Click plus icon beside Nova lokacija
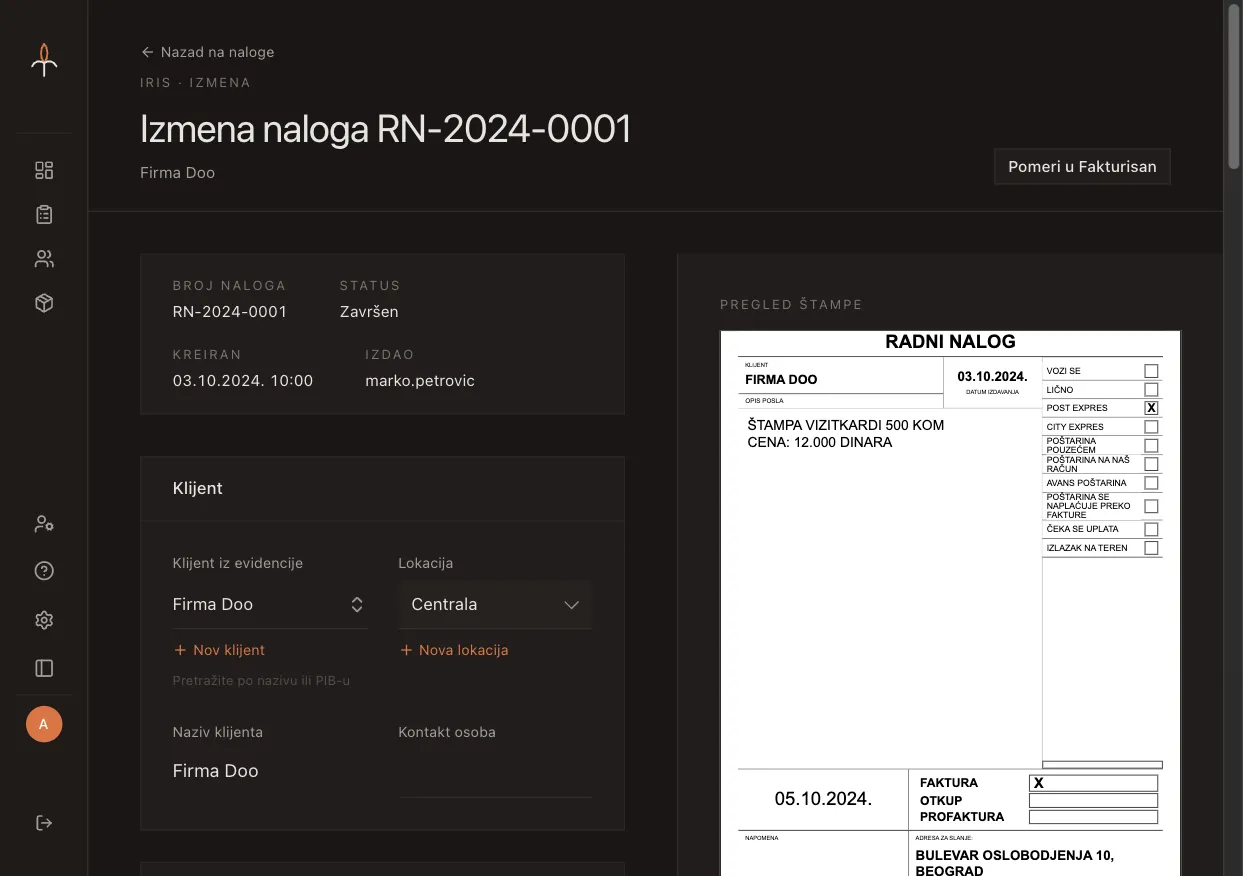 406,650
